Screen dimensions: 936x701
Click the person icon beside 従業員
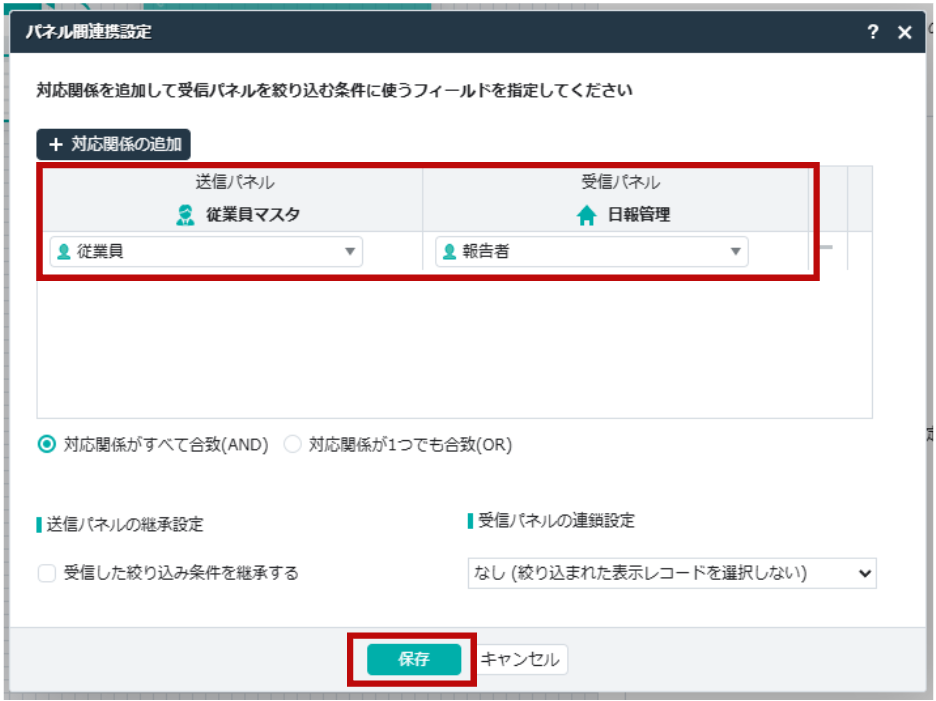coord(64,252)
